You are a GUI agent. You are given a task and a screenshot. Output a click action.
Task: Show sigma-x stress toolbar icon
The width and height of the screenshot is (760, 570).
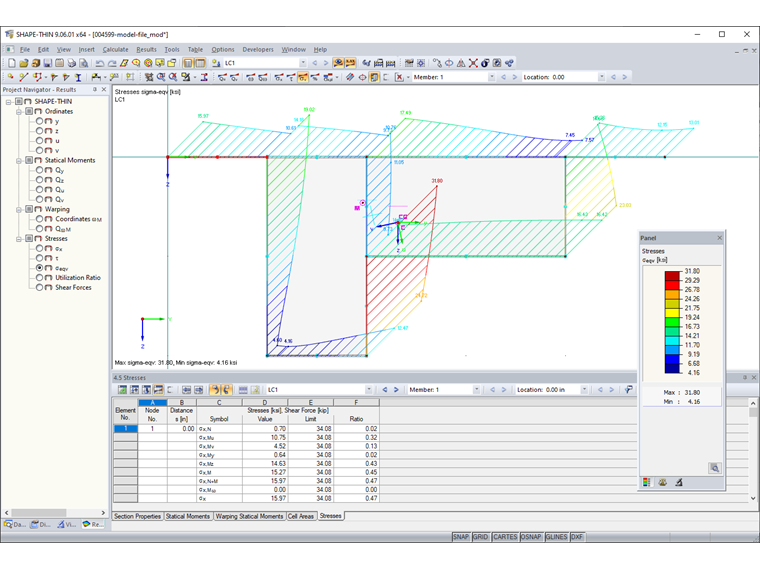[279, 77]
